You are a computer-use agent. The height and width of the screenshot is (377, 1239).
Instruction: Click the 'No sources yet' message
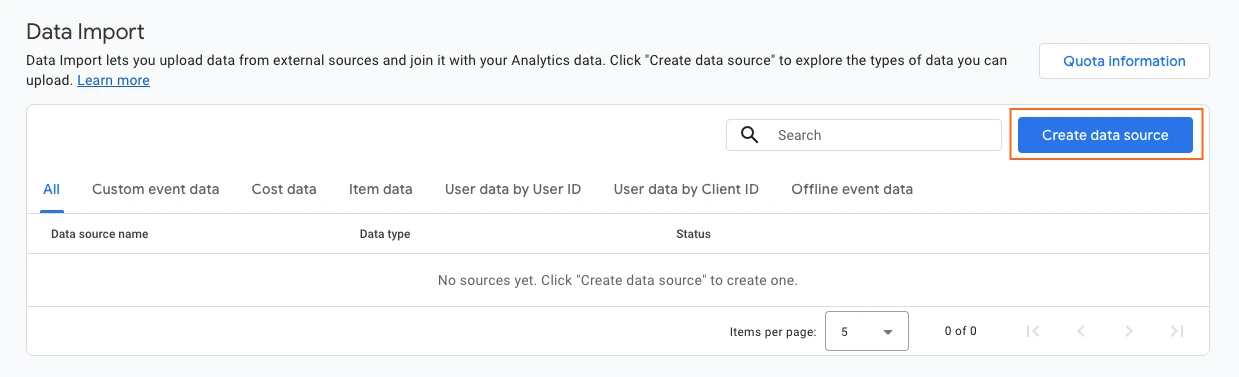click(x=618, y=280)
